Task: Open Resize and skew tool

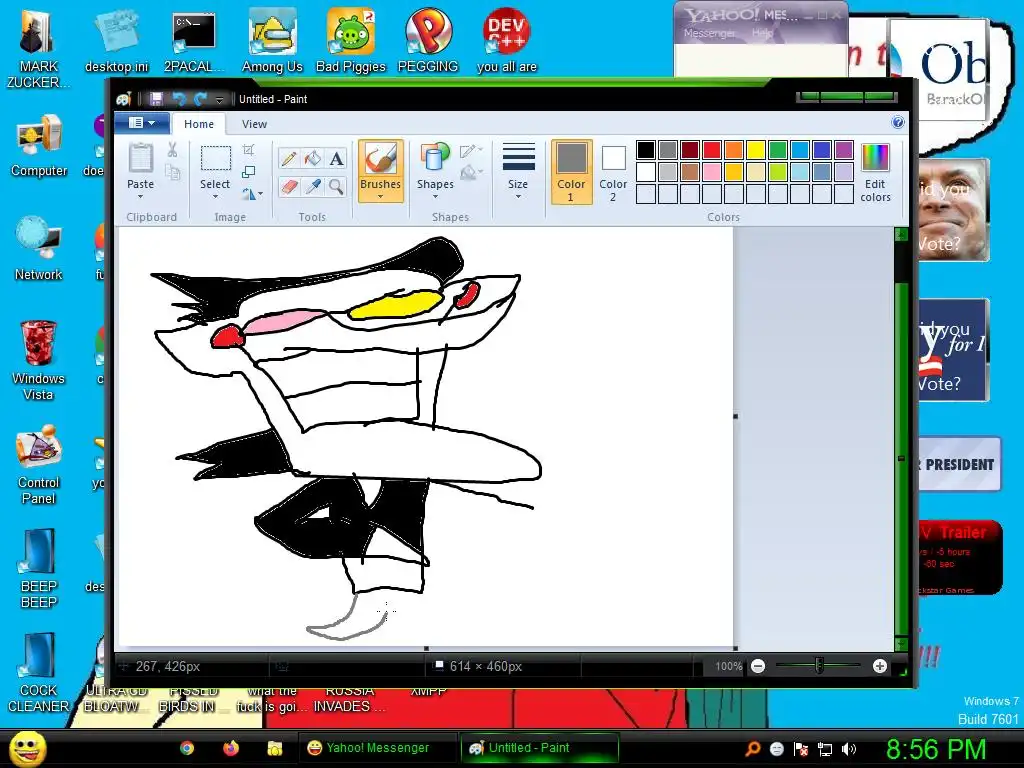Action: point(248,172)
